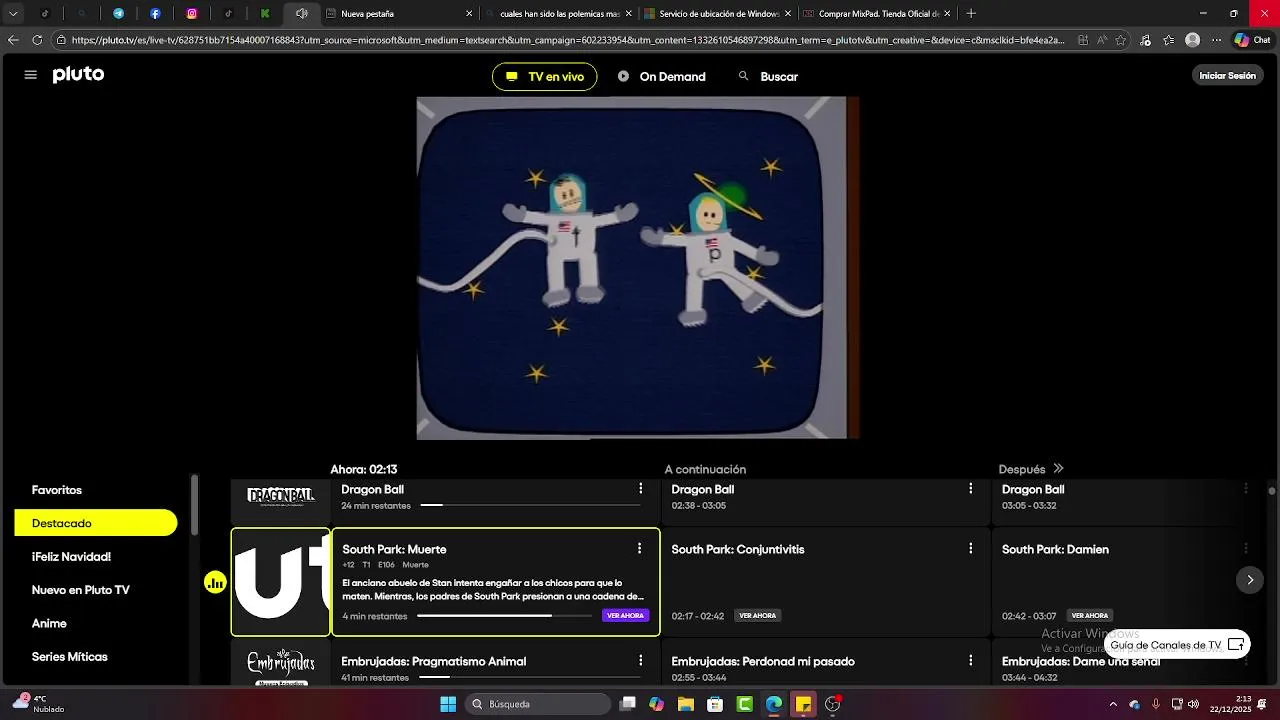The height and width of the screenshot is (720, 1280).
Task: Open options for Embrujadas: Pragmatismo Animal
Action: click(640, 661)
